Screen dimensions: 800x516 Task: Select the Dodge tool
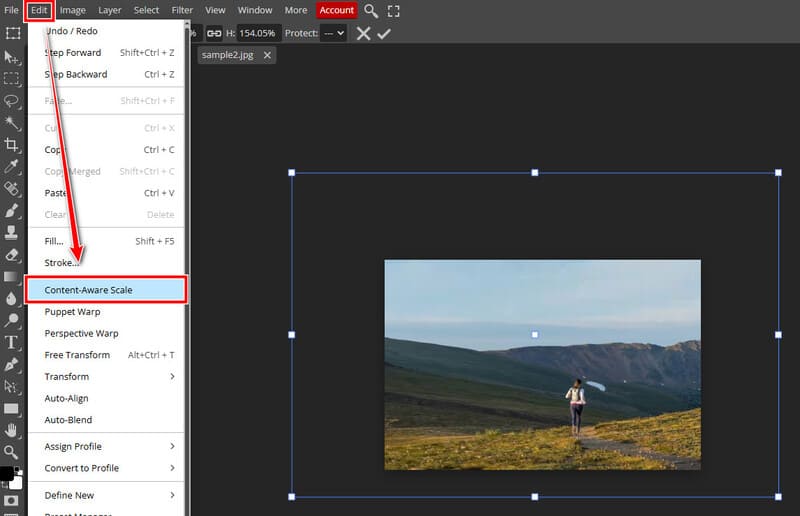click(11, 320)
